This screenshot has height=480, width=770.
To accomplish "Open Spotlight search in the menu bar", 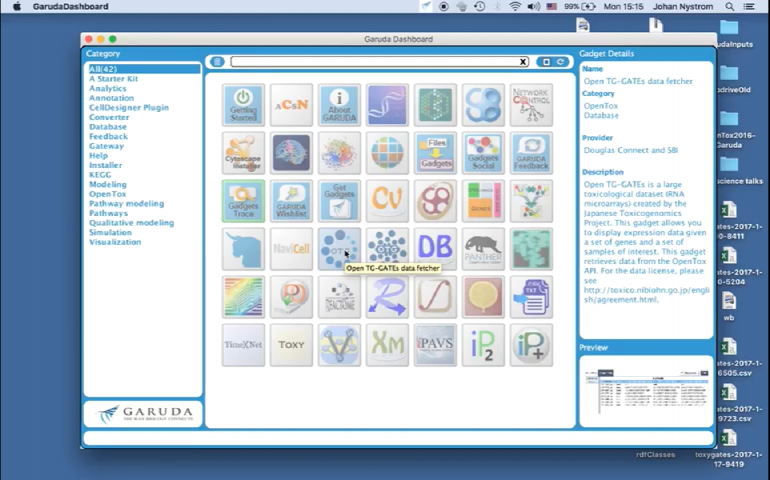I will tap(730, 6).
